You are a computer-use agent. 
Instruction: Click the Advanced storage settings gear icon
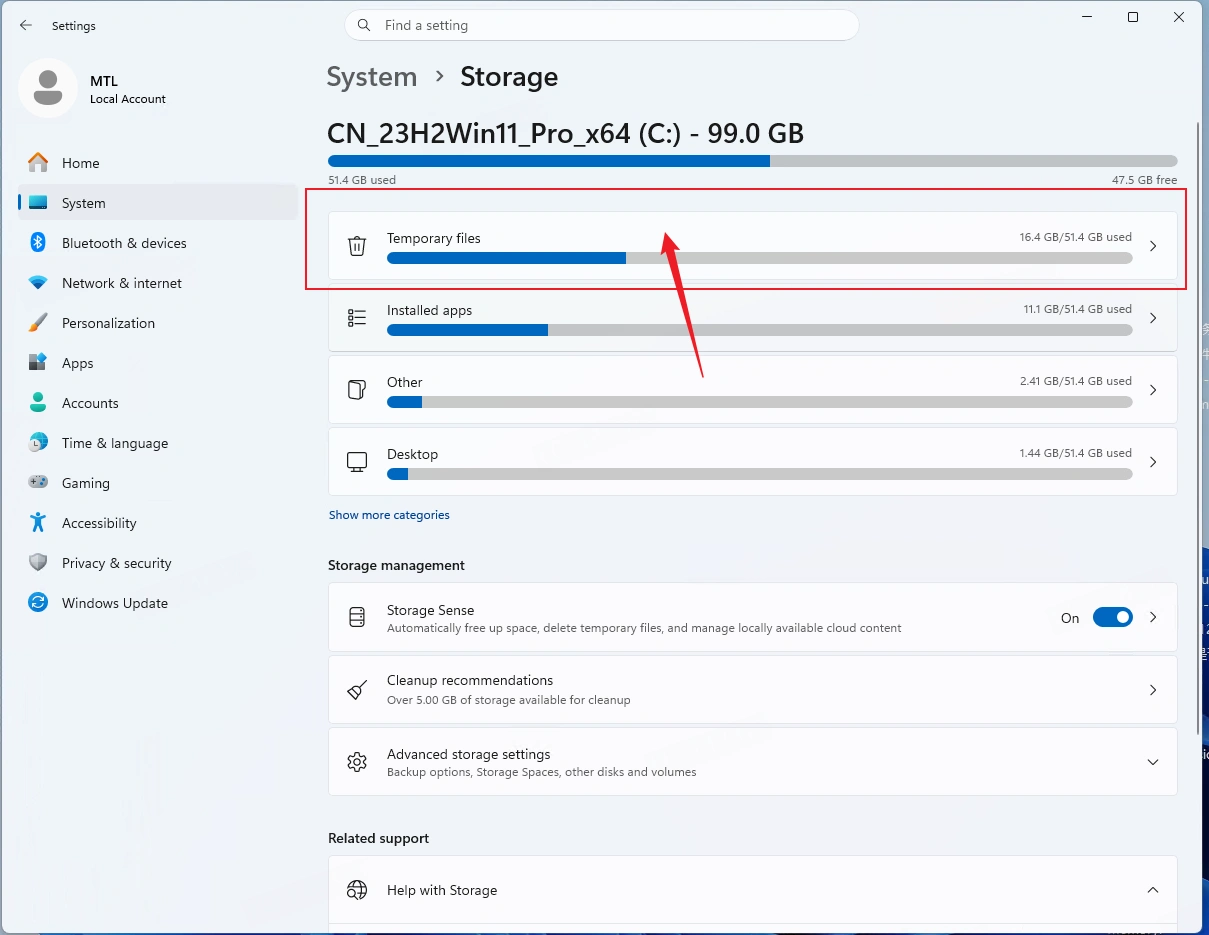coord(357,762)
